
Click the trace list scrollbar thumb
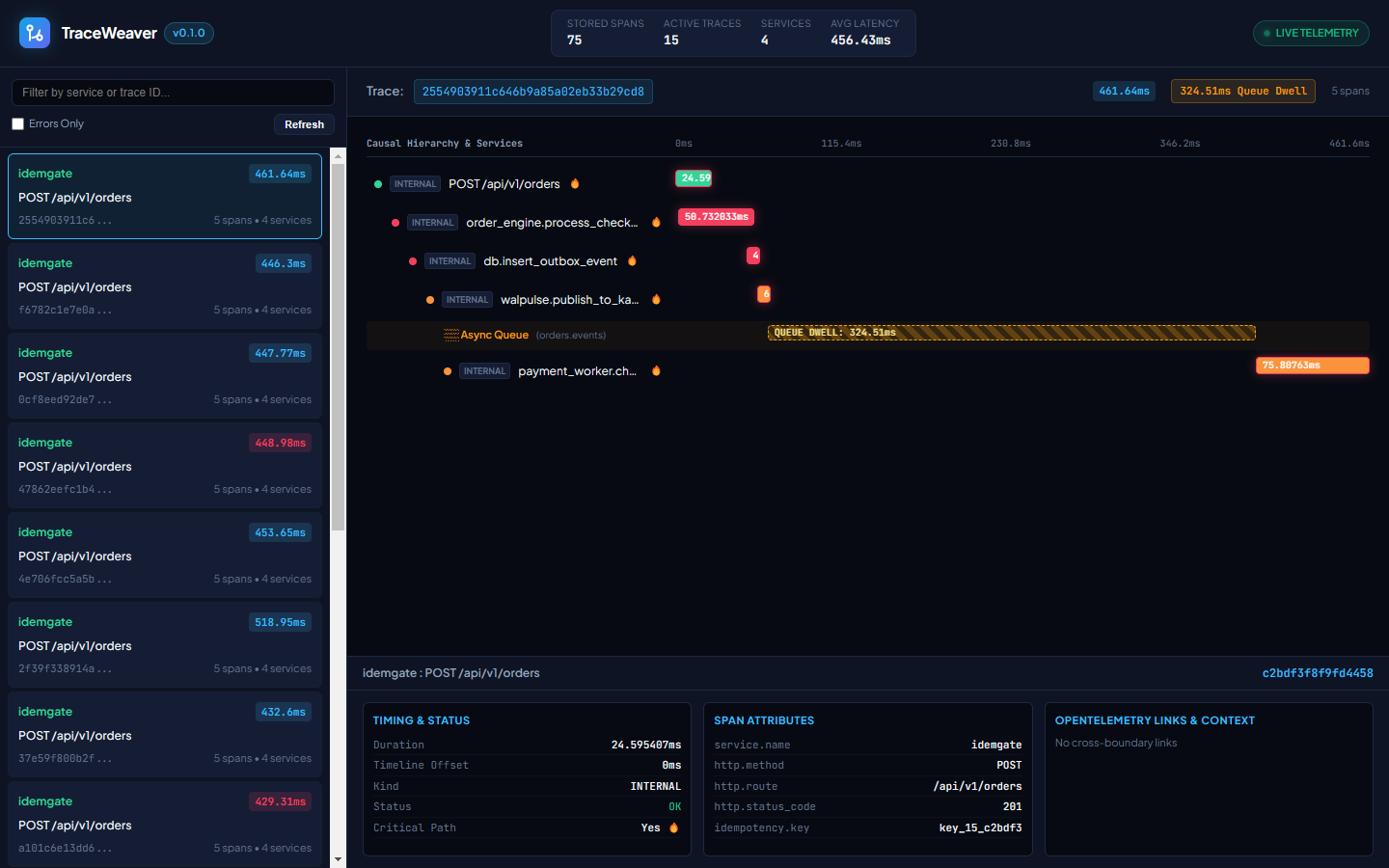[338, 347]
